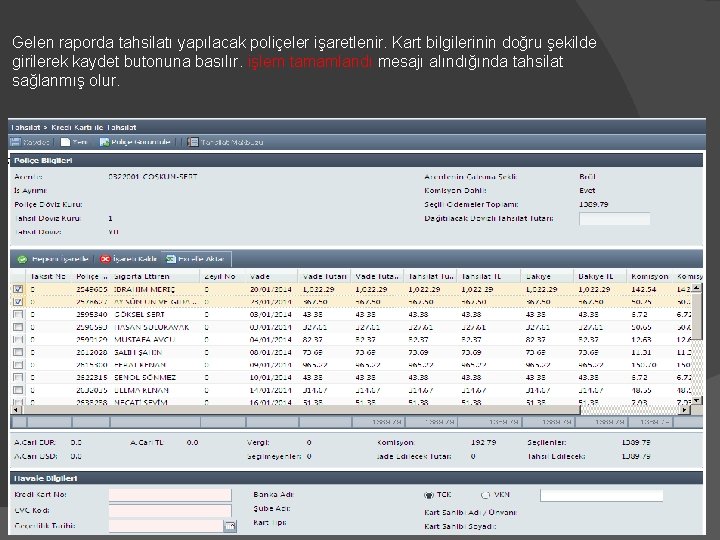The width and height of the screenshot is (720, 540).
Task: Click the 142.54 commission cell
Action: pyautogui.click(x=643, y=289)
